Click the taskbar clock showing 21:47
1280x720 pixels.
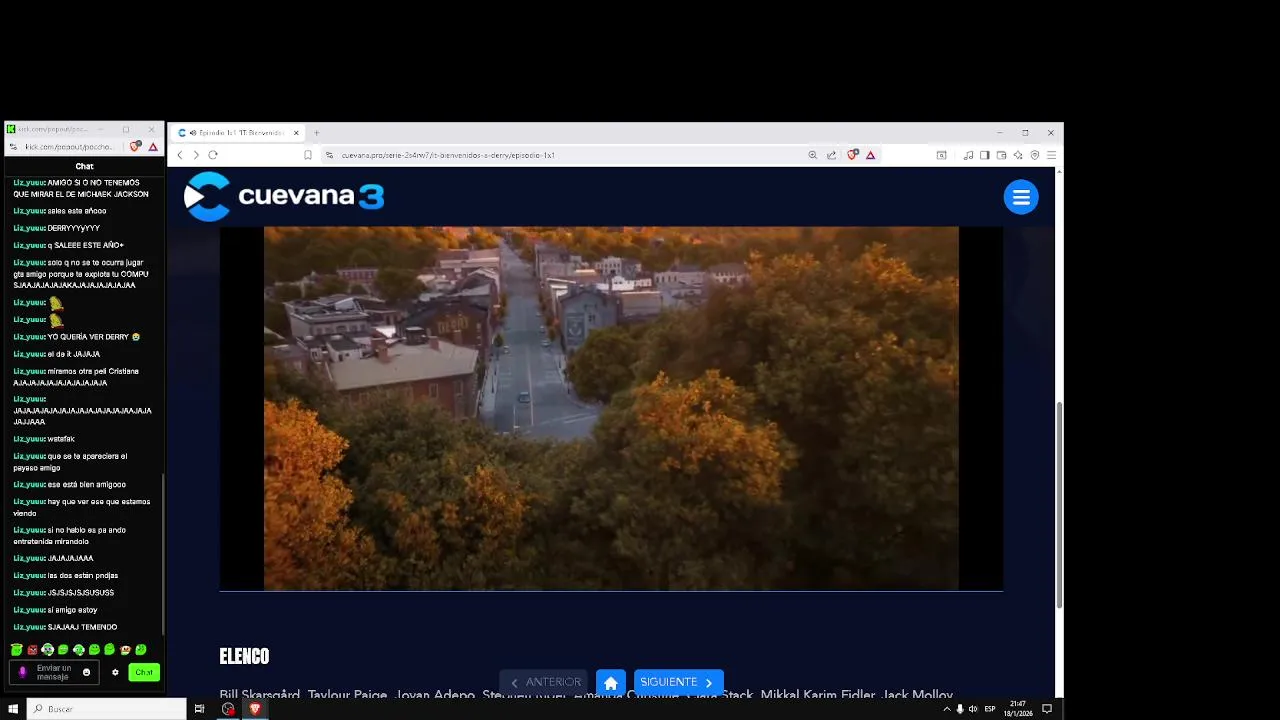tap(1018, 709)
